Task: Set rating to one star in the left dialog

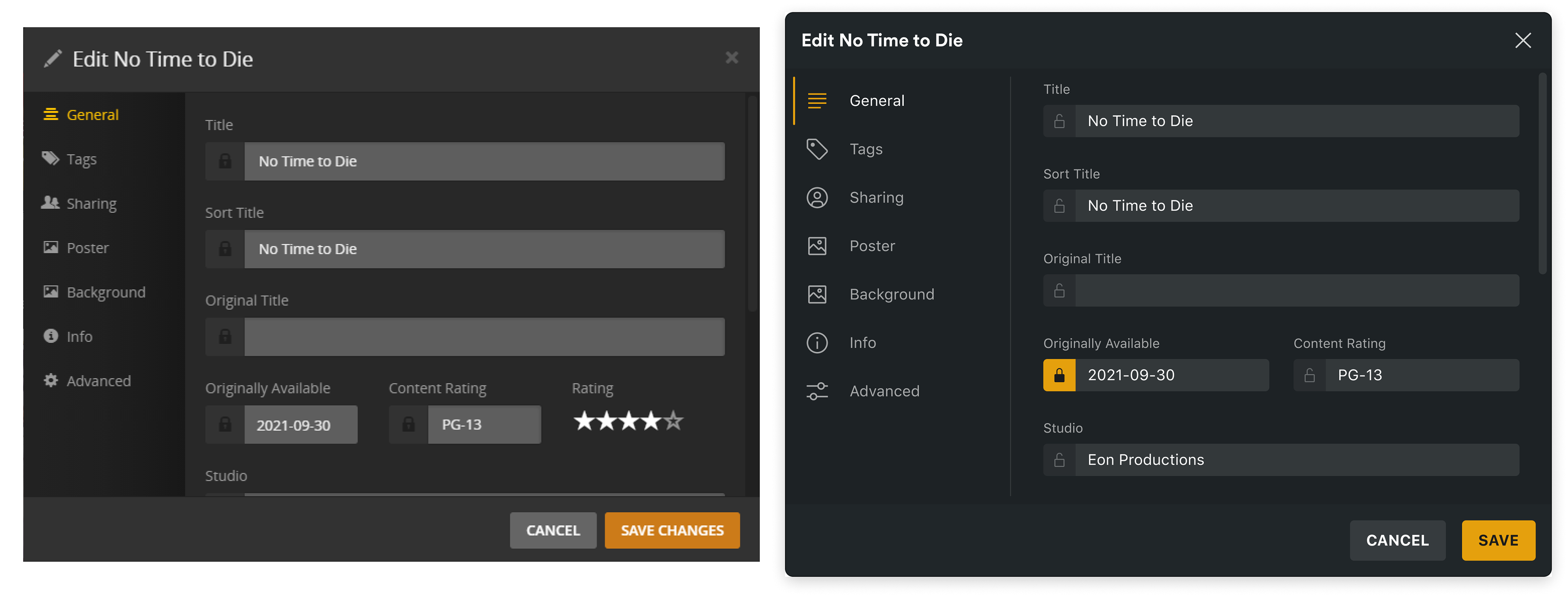Action: coord(584,421)
